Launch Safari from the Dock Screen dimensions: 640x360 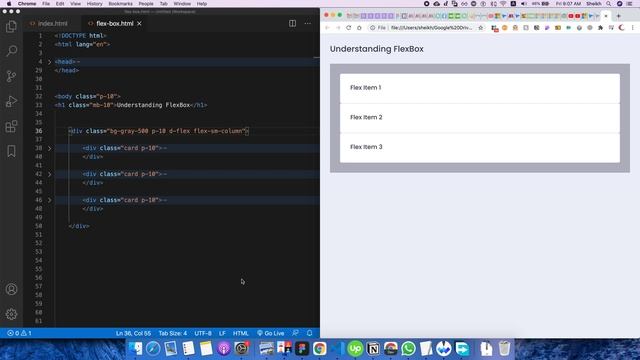pyautogui.click(x=153, y=349)
